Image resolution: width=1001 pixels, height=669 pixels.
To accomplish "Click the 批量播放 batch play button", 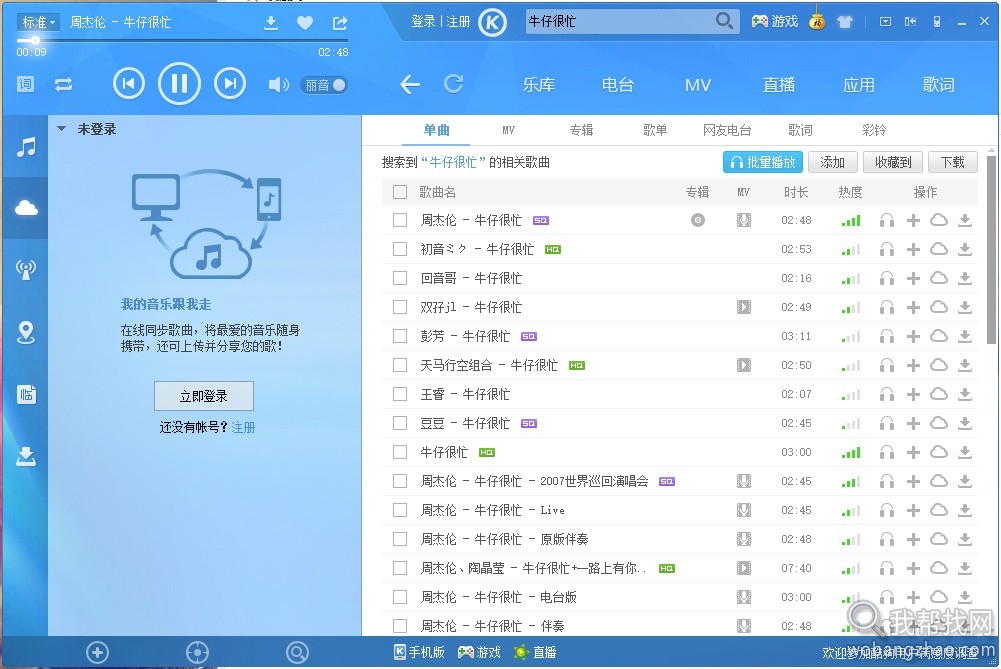I will (763, 162).
